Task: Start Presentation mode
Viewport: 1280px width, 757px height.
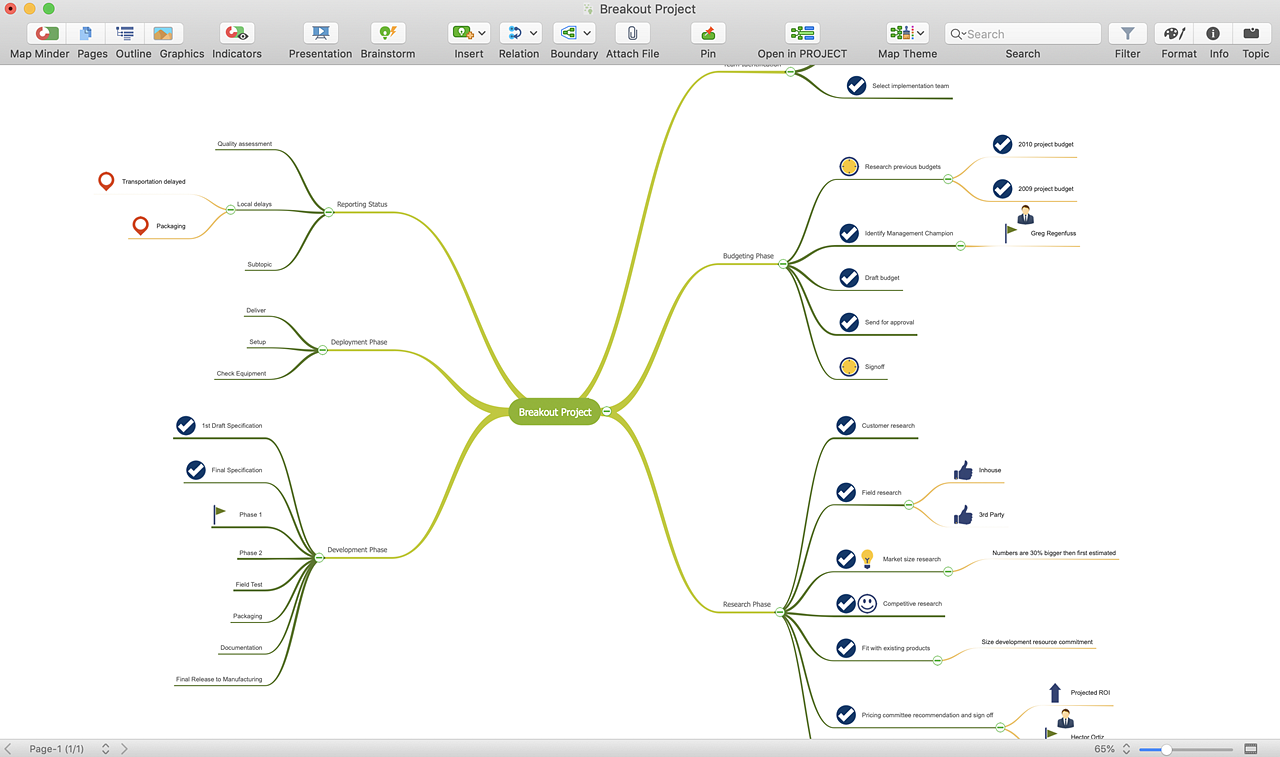Action: (x=320, y=33)
